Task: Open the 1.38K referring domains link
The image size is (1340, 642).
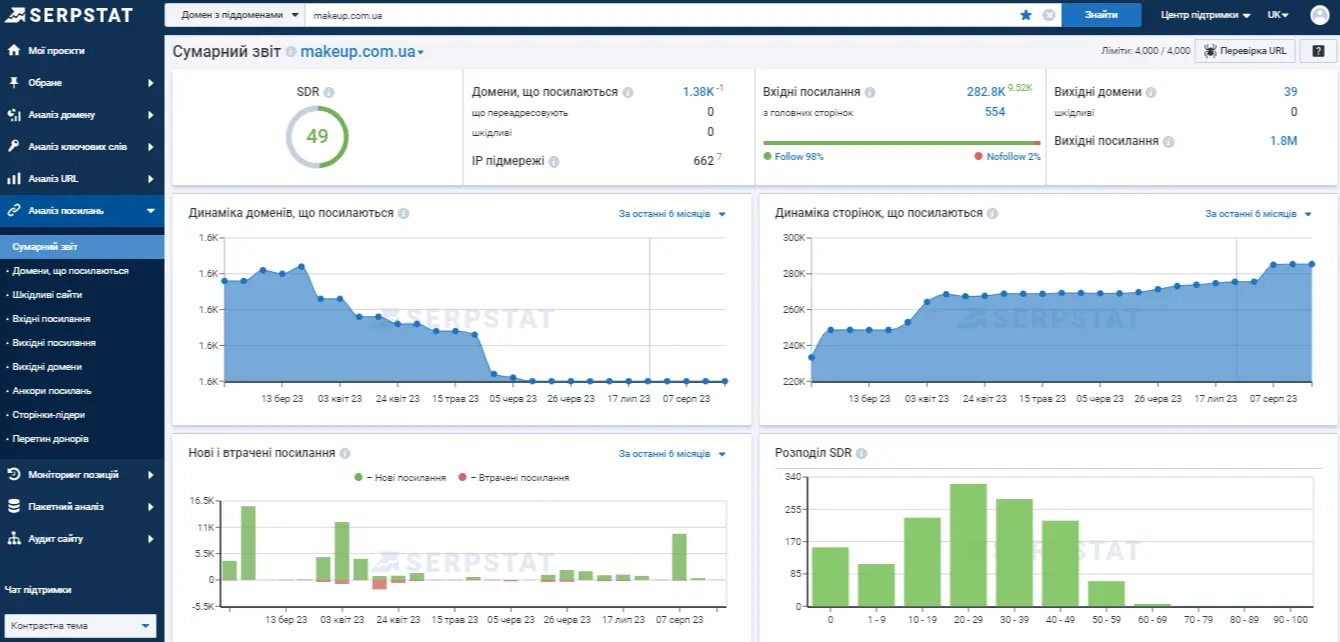Action: click(698, 92)
